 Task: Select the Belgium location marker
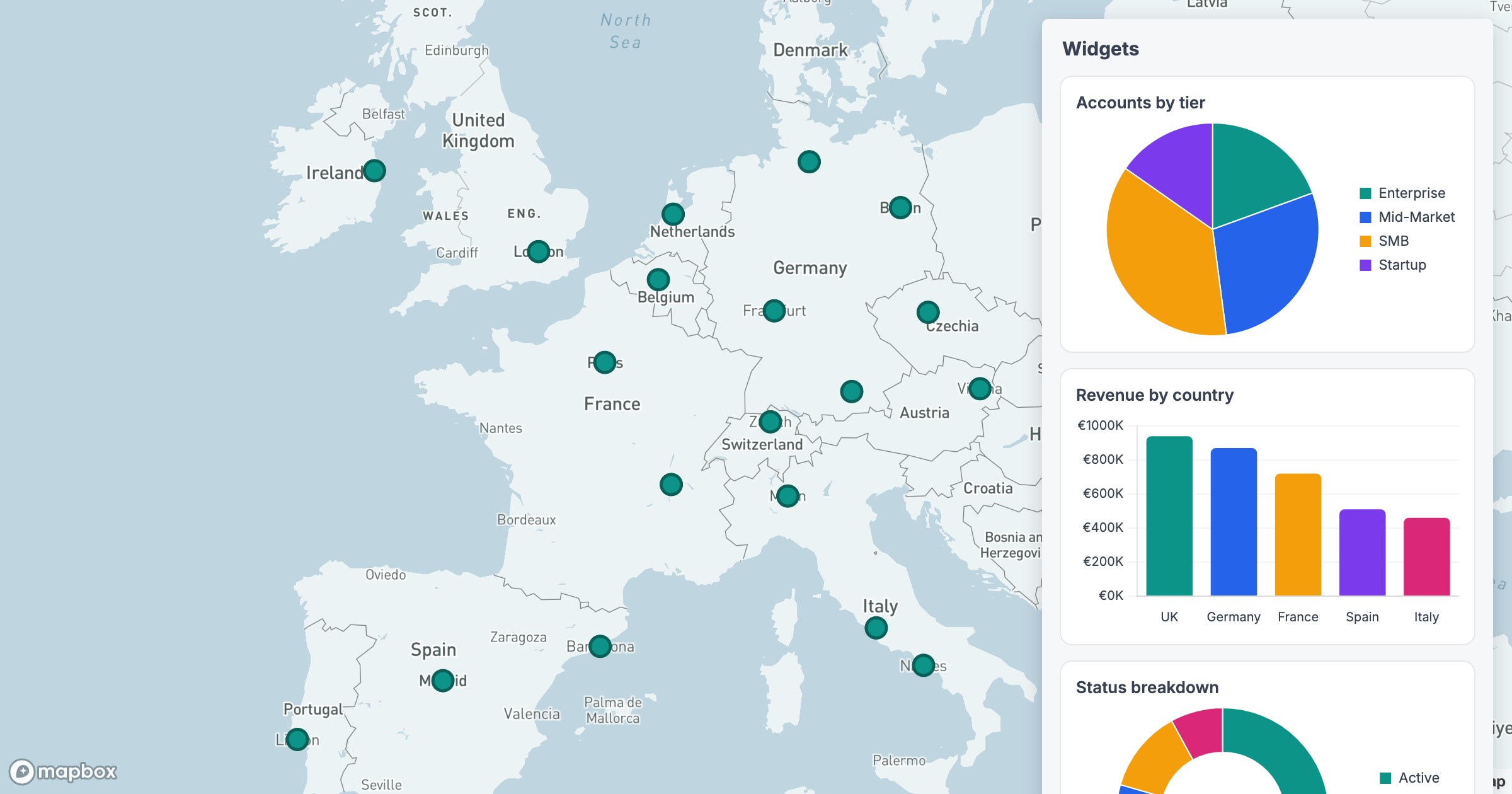click(658, 279)
